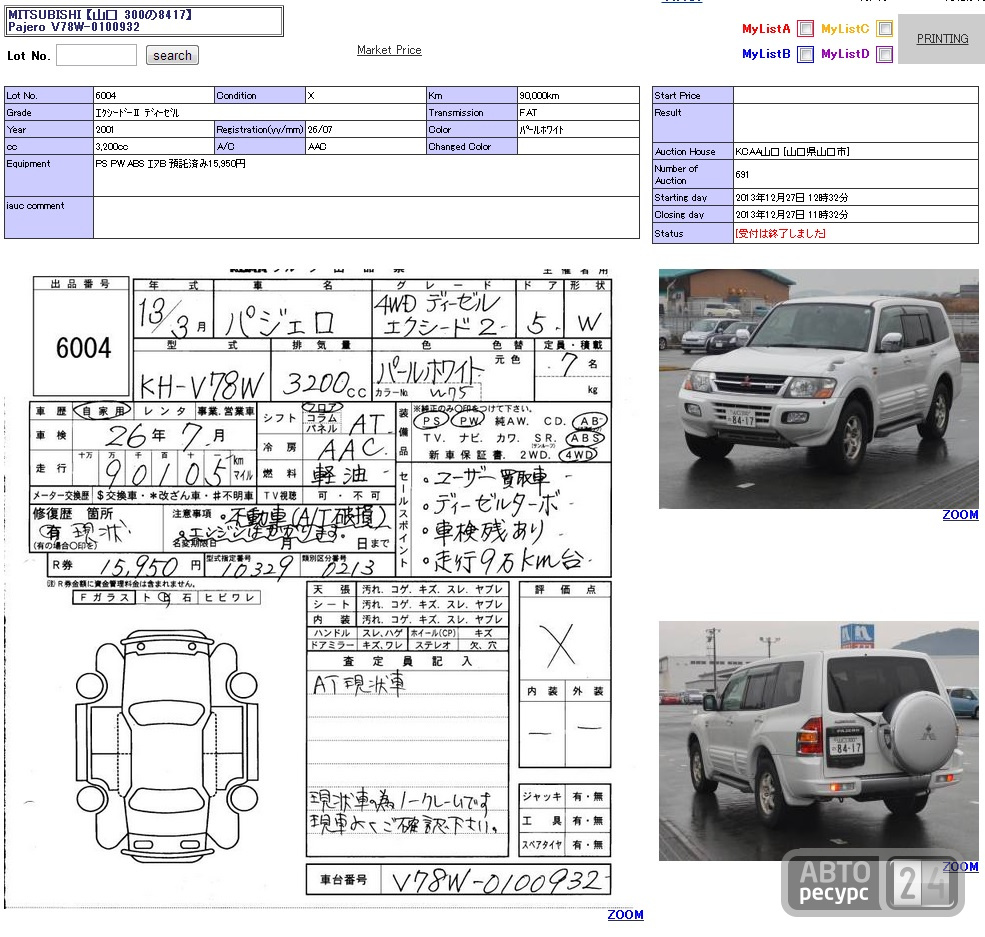The height and width of the screenshot is (937, 985).
Task: Select equipment text PS PW ABS
Action: point(119,163)
